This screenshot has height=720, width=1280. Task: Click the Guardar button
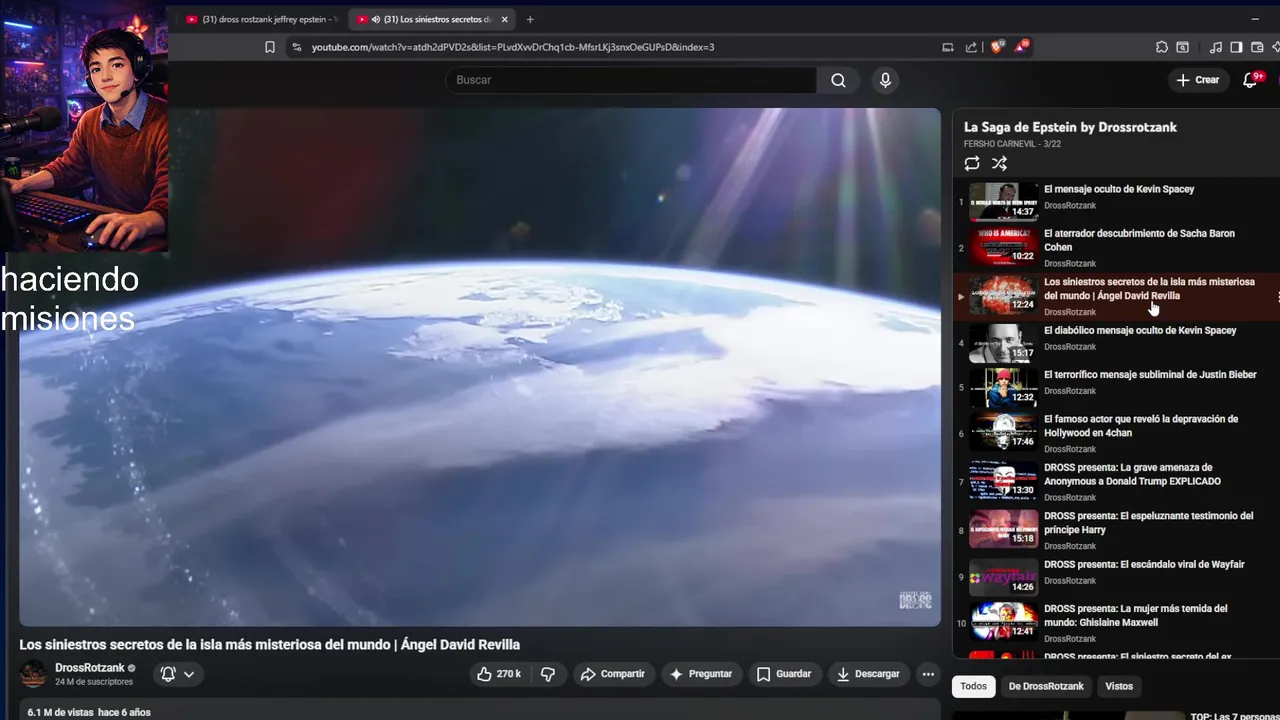click(784, 674)
